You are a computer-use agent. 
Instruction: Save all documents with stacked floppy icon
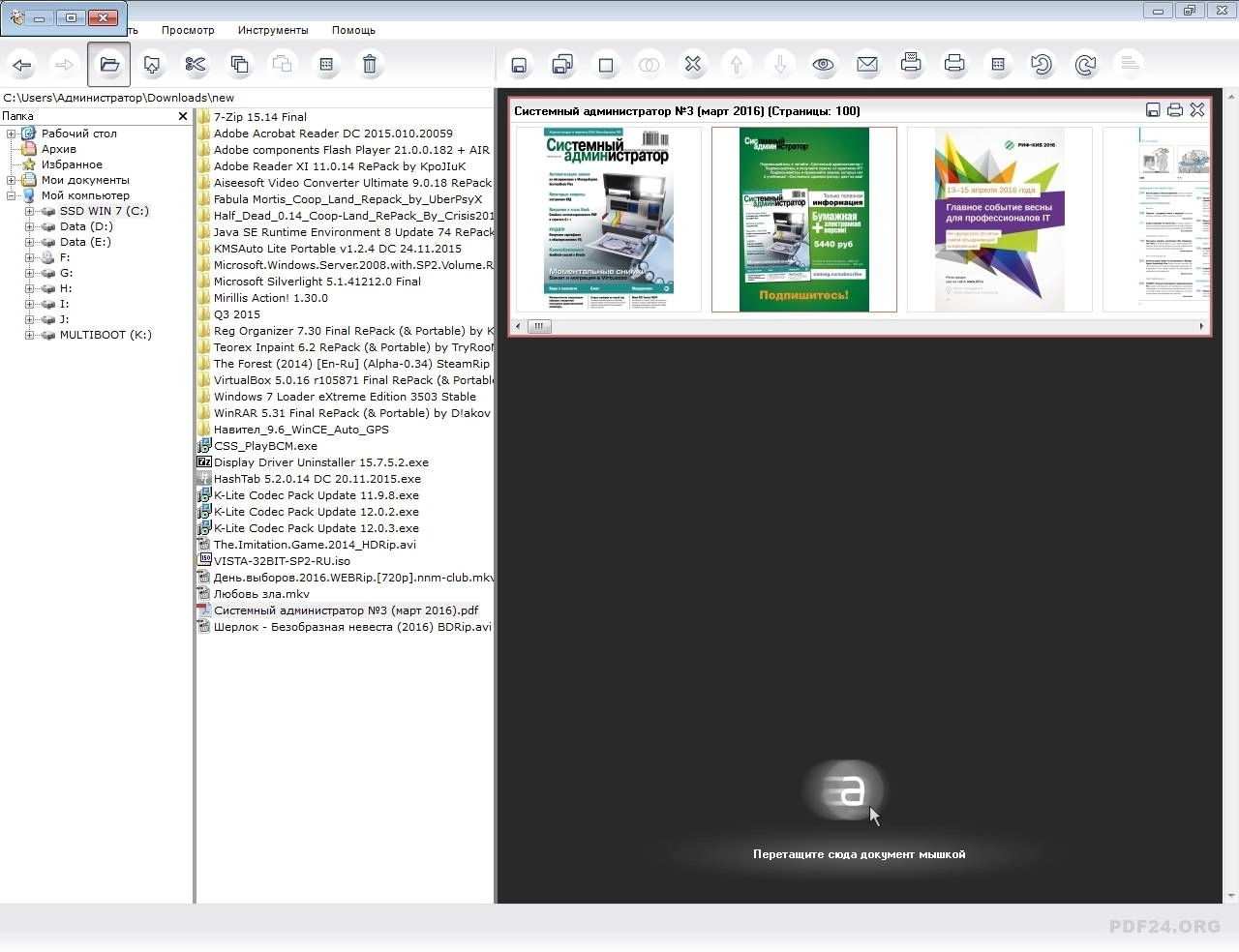point(562,65)
